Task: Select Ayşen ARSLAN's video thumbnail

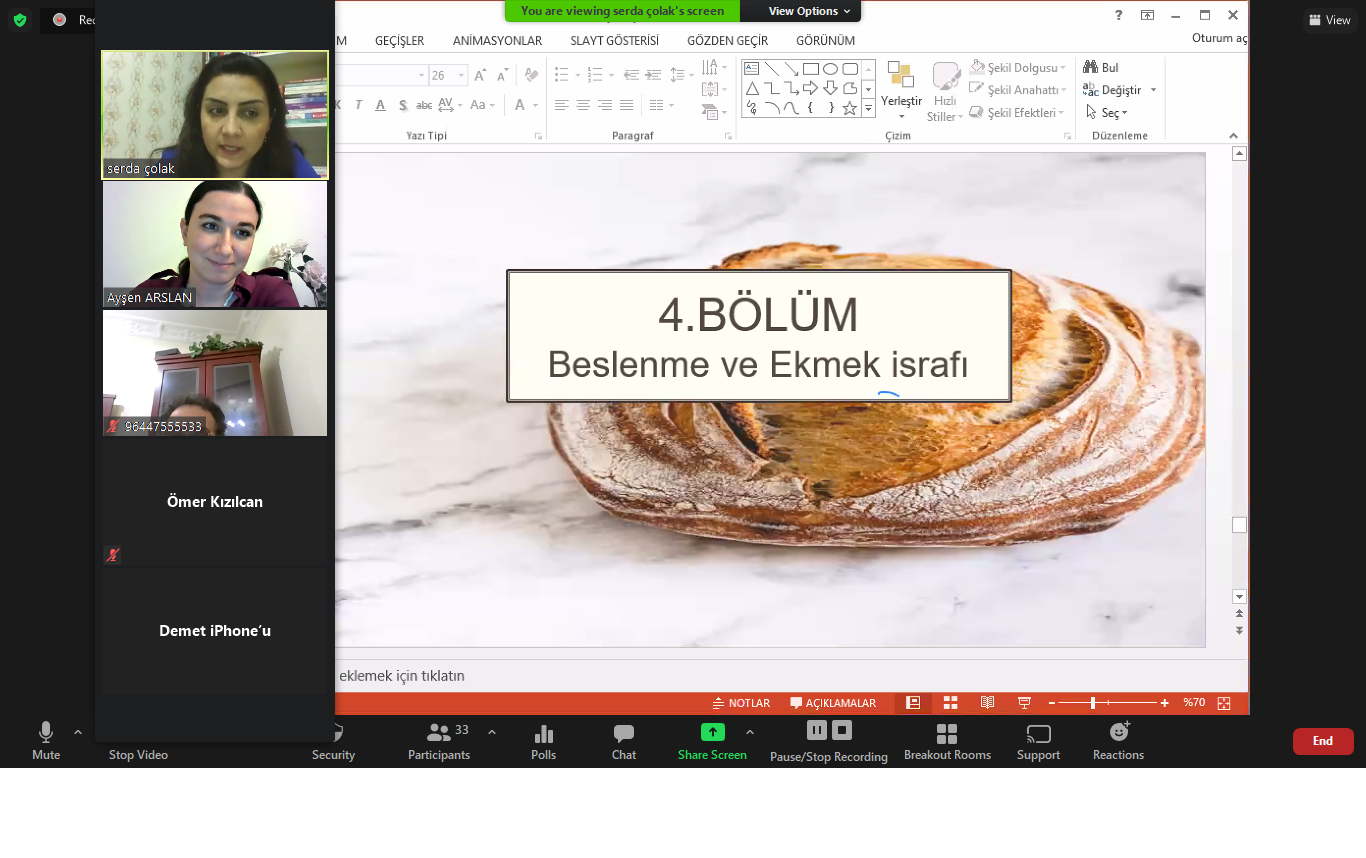Action: point(215,244)
